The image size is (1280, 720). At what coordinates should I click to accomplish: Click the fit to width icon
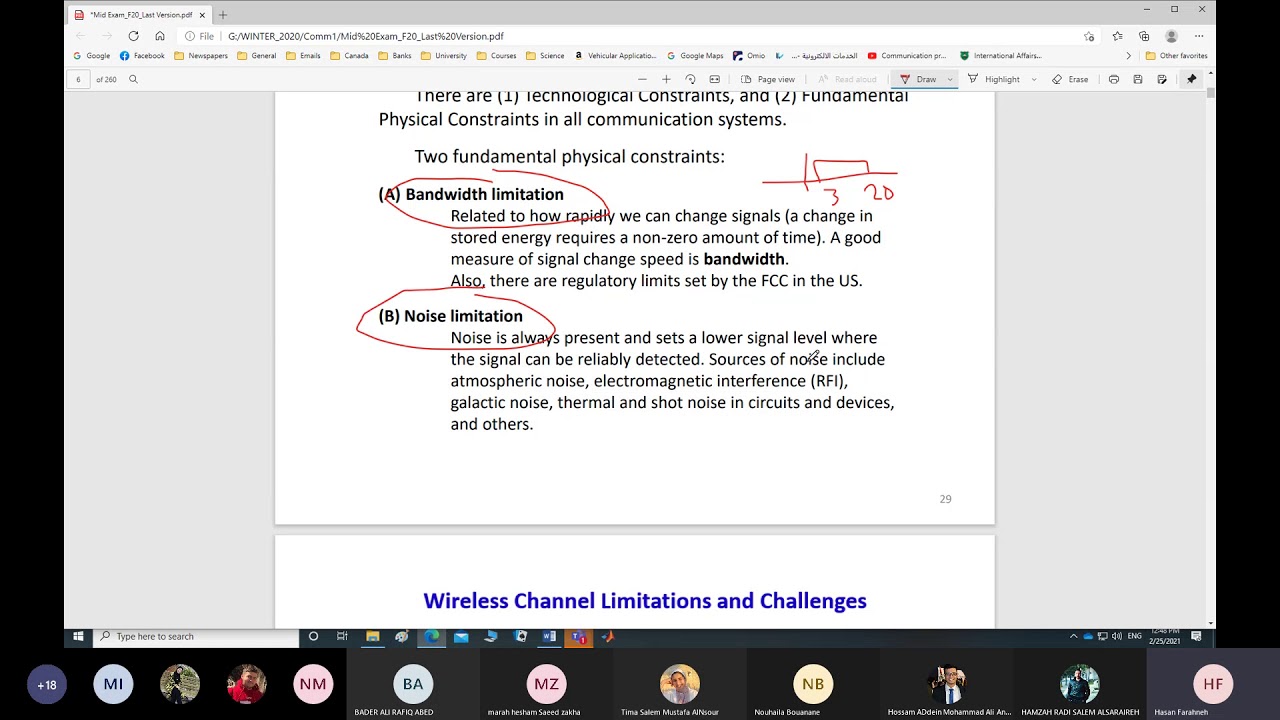[x=714, y=79]
